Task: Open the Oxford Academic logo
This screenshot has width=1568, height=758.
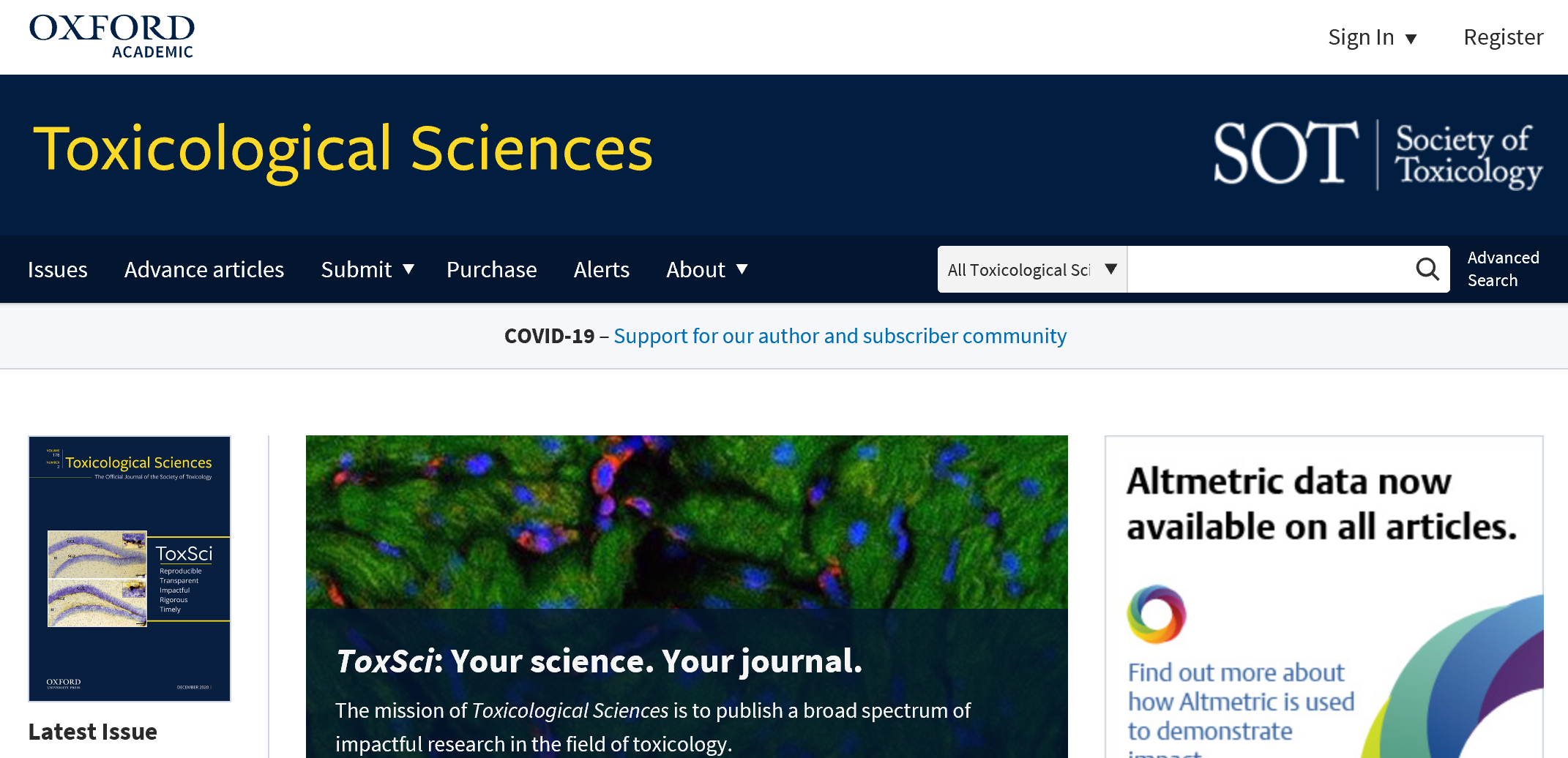Action: [112, 37]
